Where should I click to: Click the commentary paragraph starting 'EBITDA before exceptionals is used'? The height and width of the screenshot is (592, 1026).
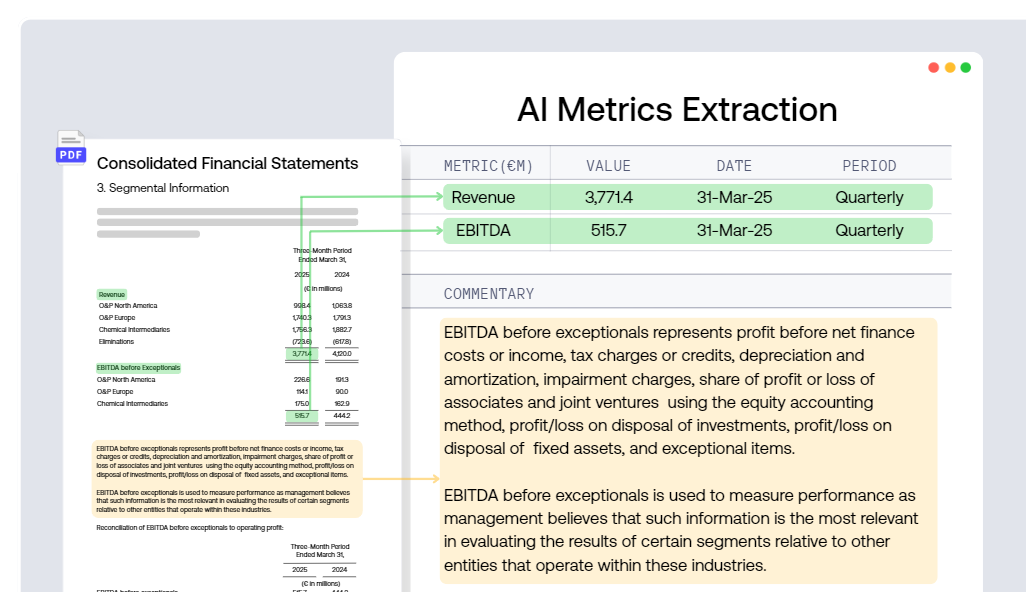[681, 531]
